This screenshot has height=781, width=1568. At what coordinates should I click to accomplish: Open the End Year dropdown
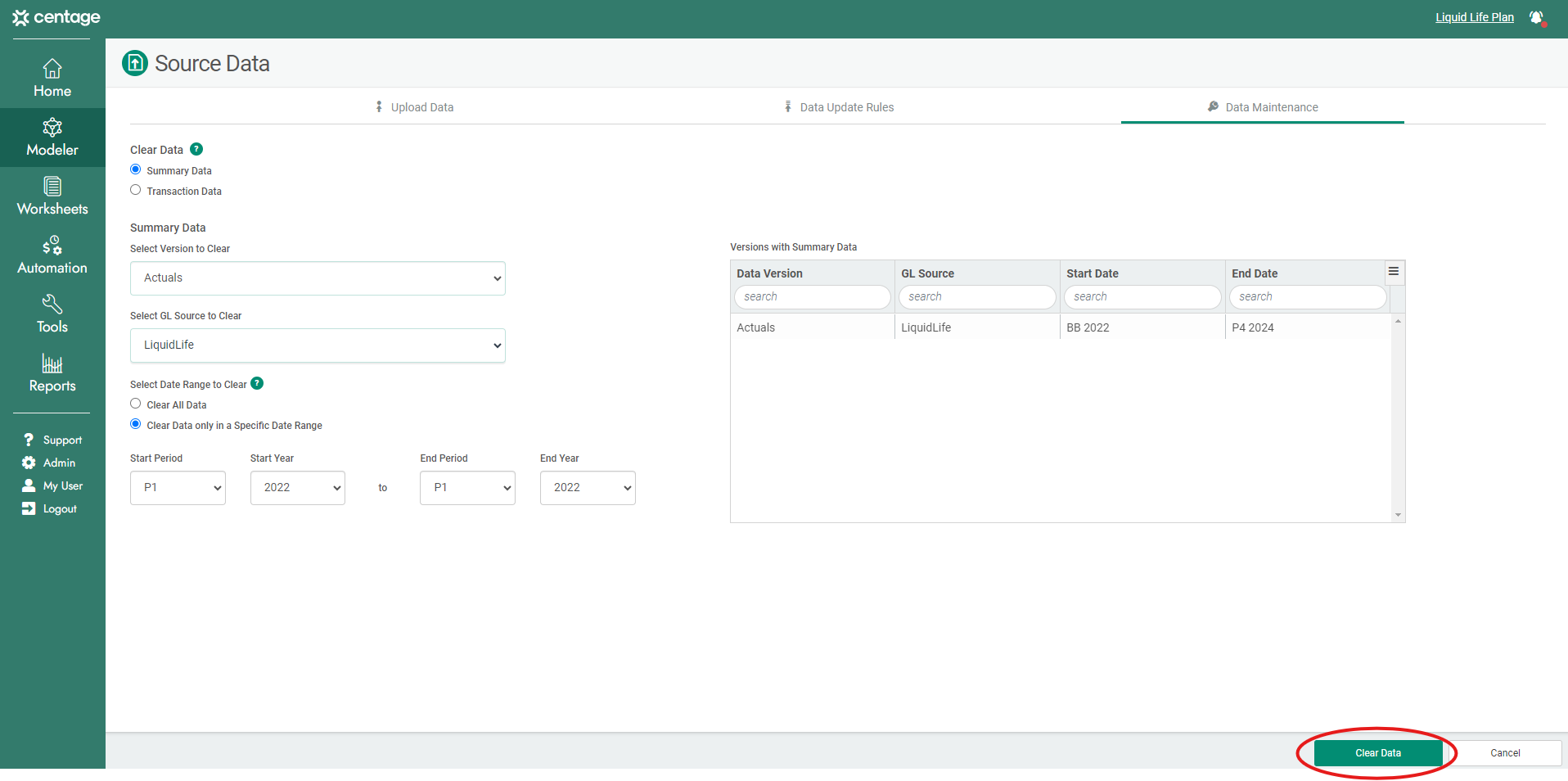(588, 488)
